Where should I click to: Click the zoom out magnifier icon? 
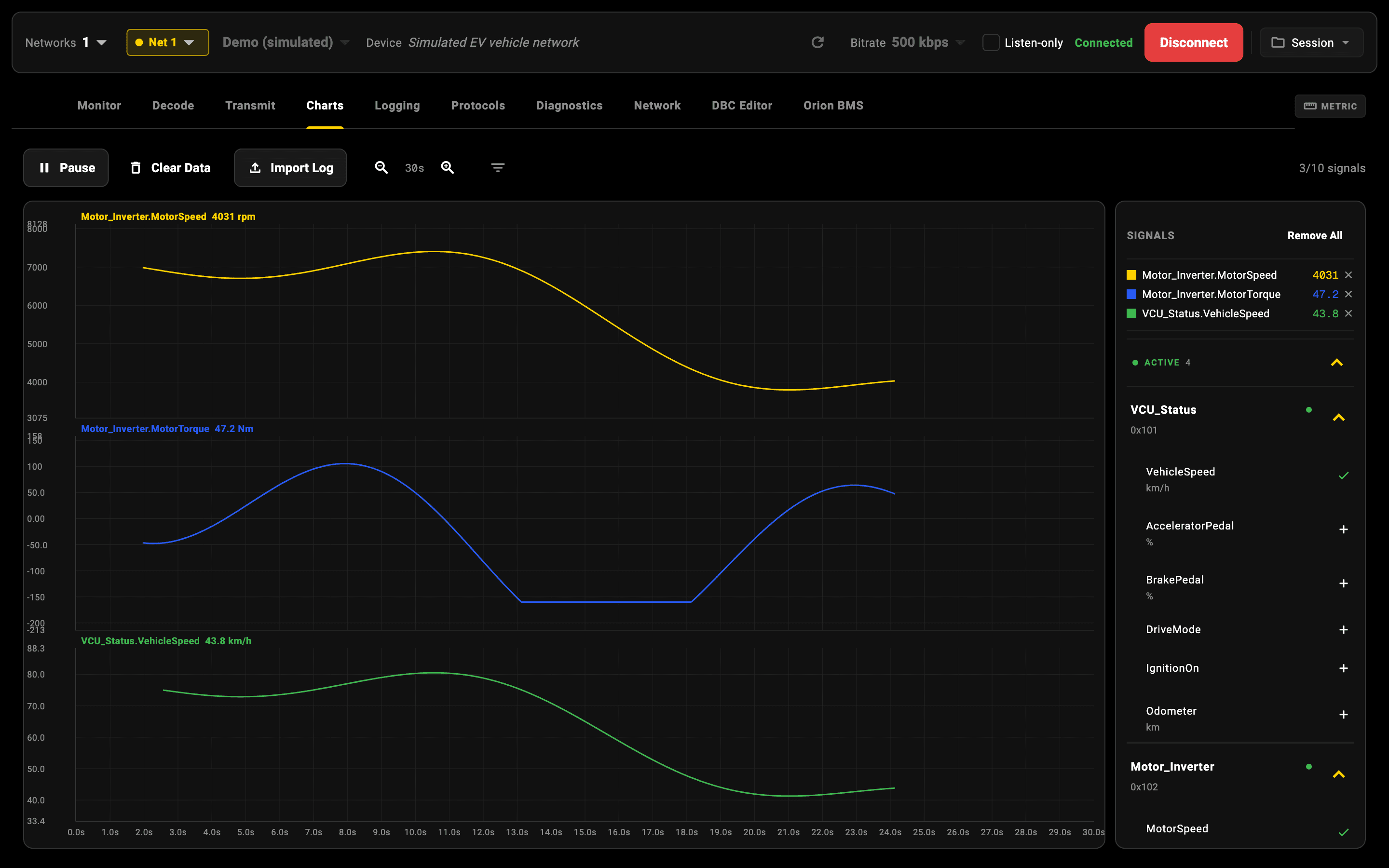pyautogui.click(x=381, y=168)
